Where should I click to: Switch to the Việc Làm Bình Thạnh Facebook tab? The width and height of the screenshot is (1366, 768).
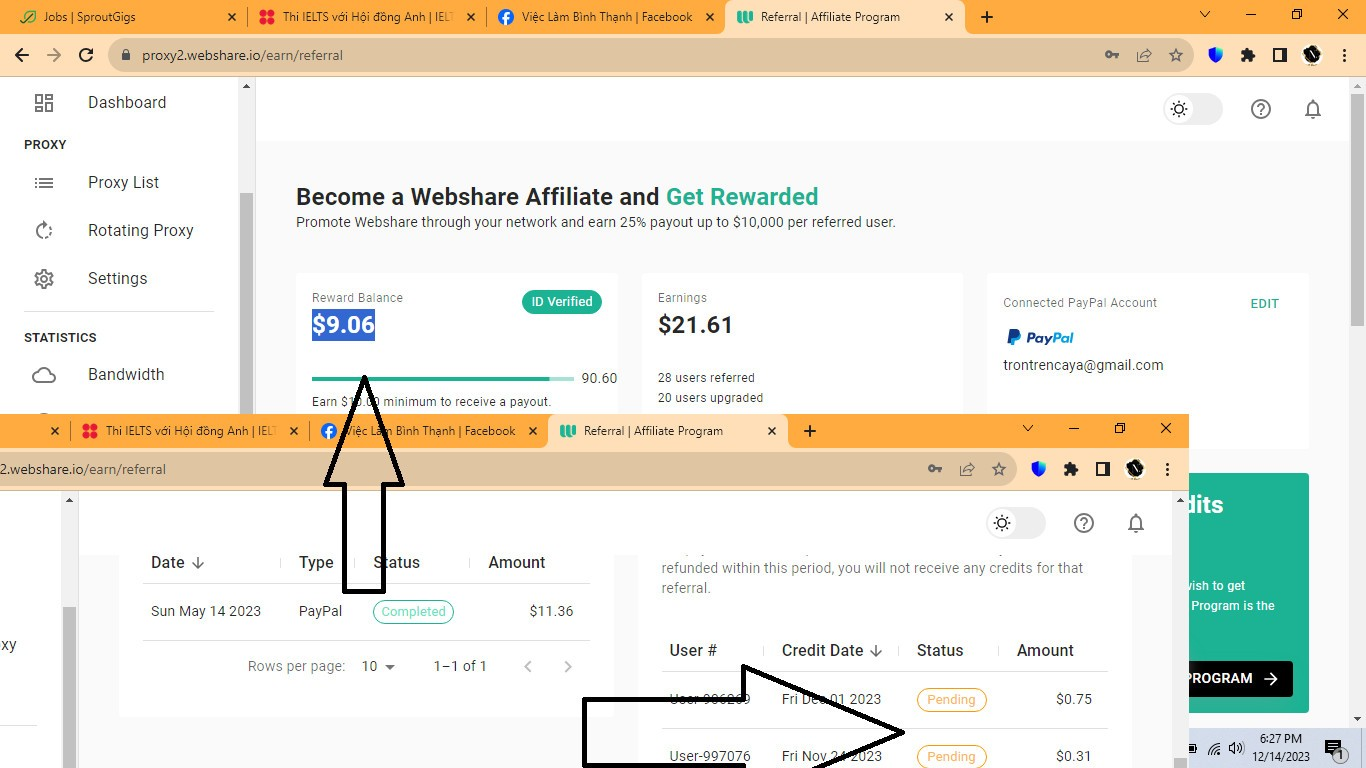pos(608,17)
